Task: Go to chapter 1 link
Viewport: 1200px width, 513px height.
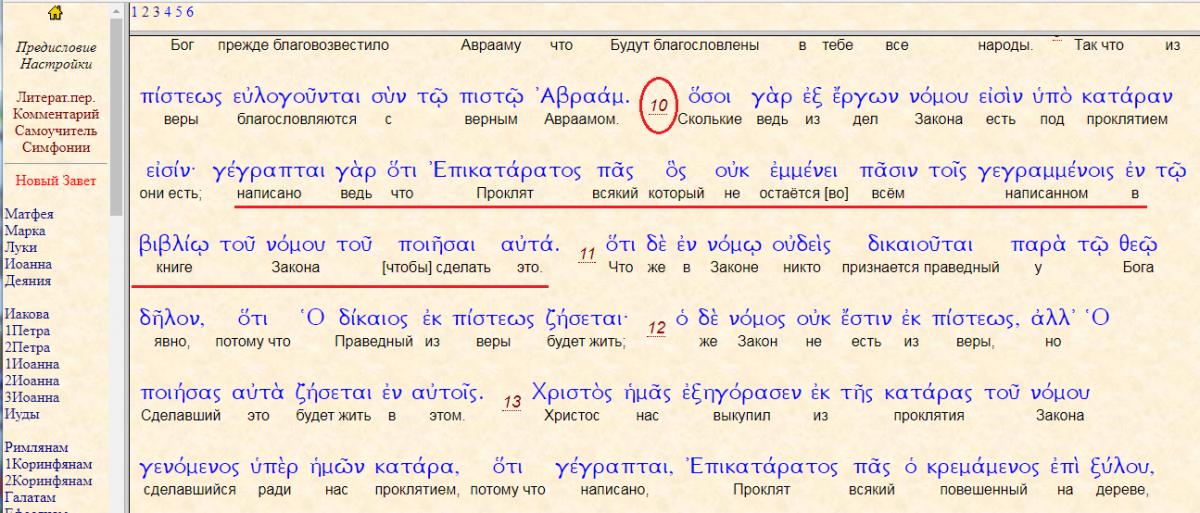Action: pos(134,11)
